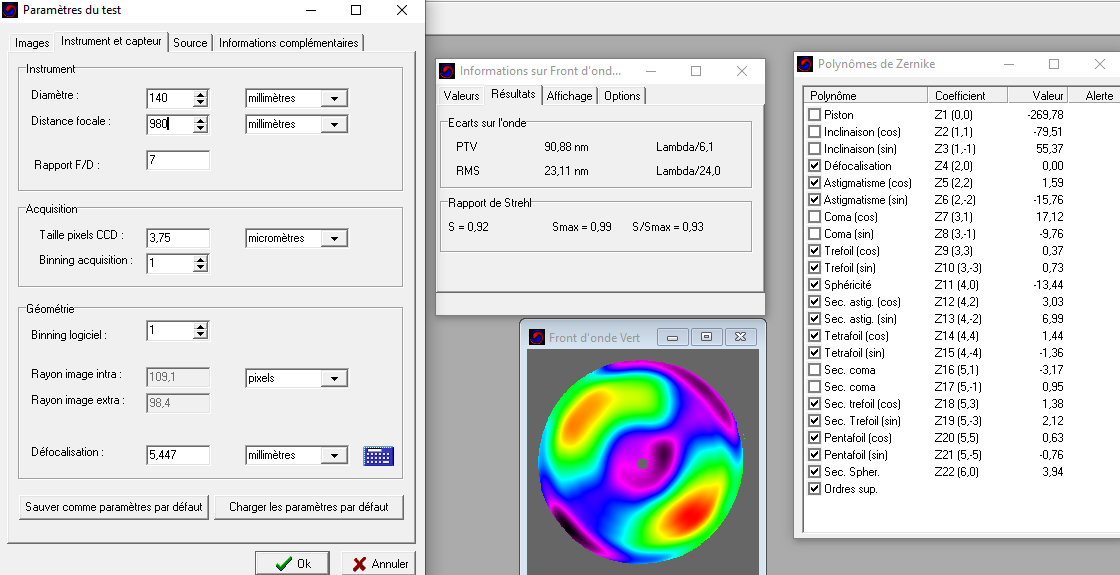Click the RMS Lambda/24,0 value
Image resolution: width=1120 pixels, height=575 pixels.
pos(688,171)
